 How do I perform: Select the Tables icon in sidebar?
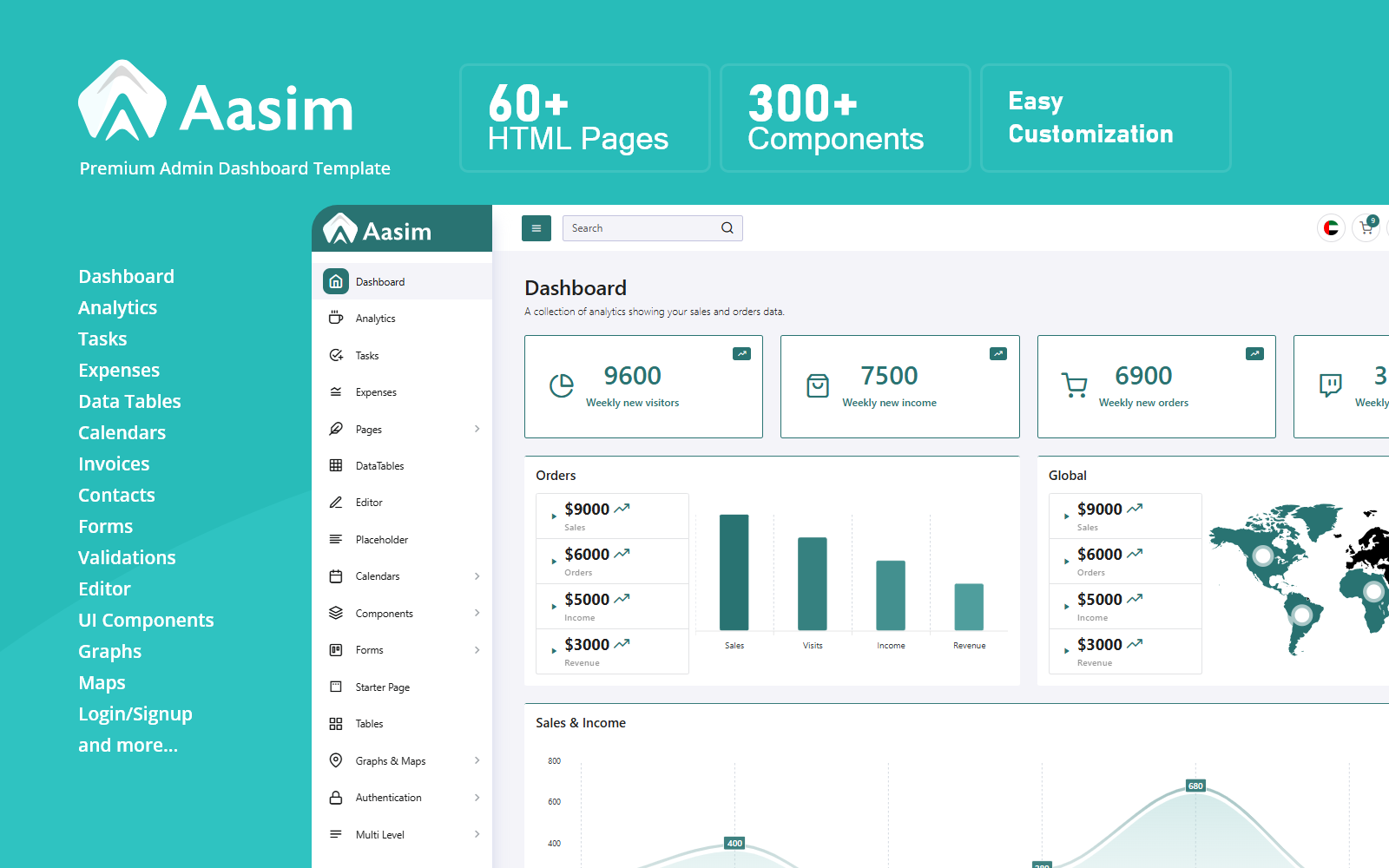pyautogui.click(x=336, y=723)
